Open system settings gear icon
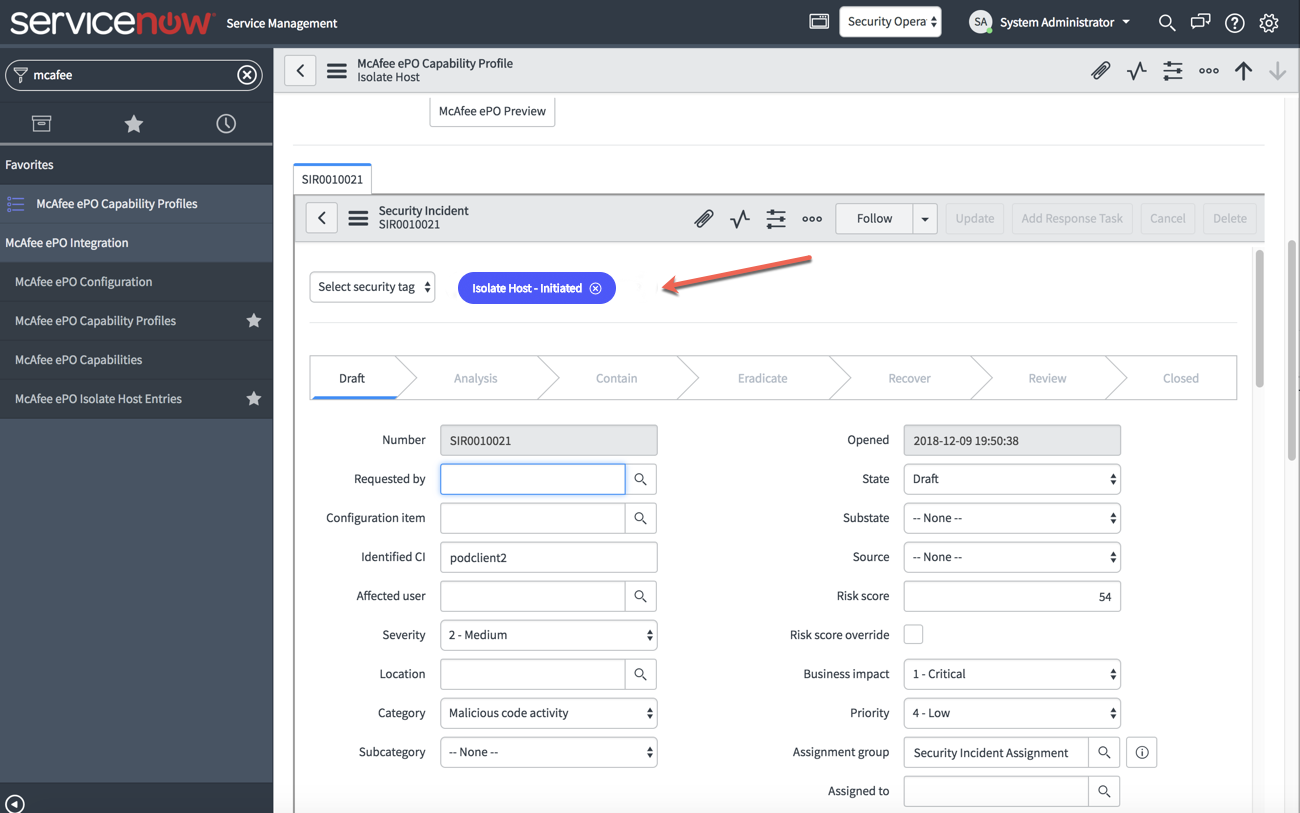 (x=1269, y=22)
